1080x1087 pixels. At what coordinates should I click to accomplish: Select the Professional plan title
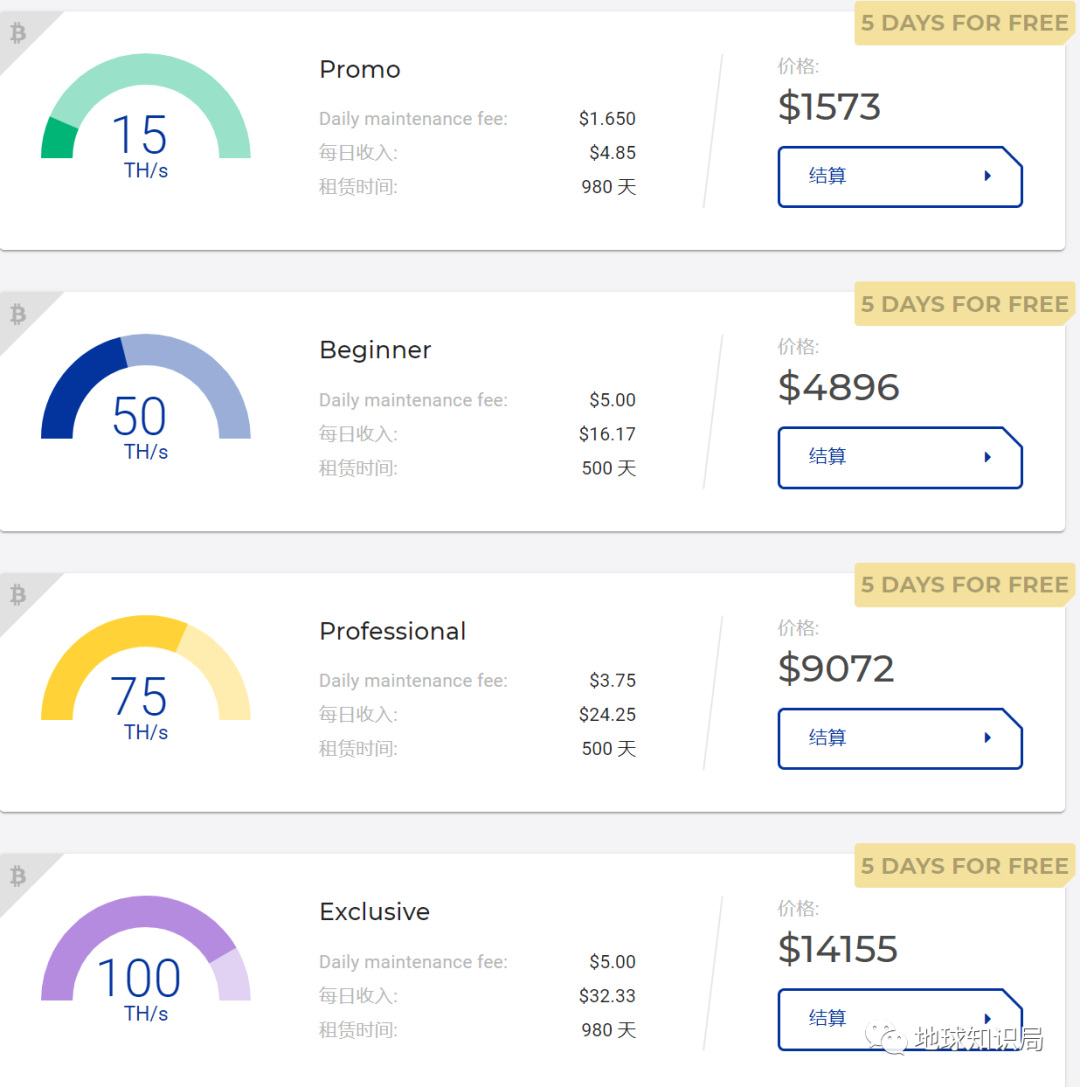click(x=392, y=632)
